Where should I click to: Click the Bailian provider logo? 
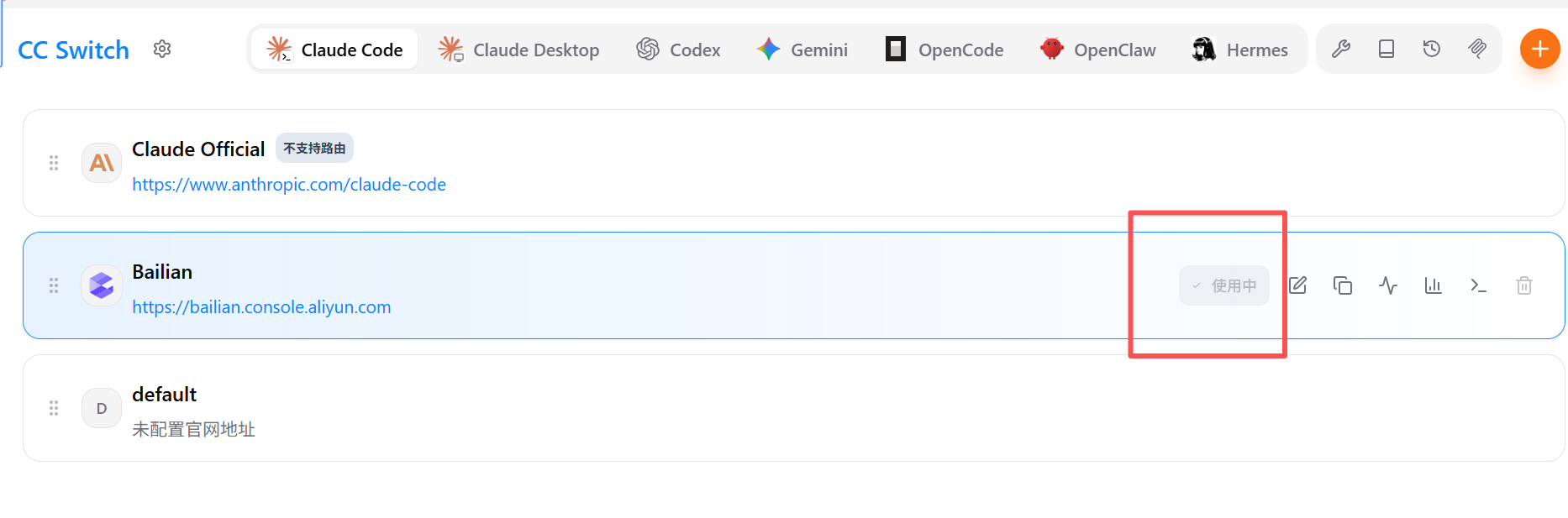pyautogui.click(x=102, y=285)
